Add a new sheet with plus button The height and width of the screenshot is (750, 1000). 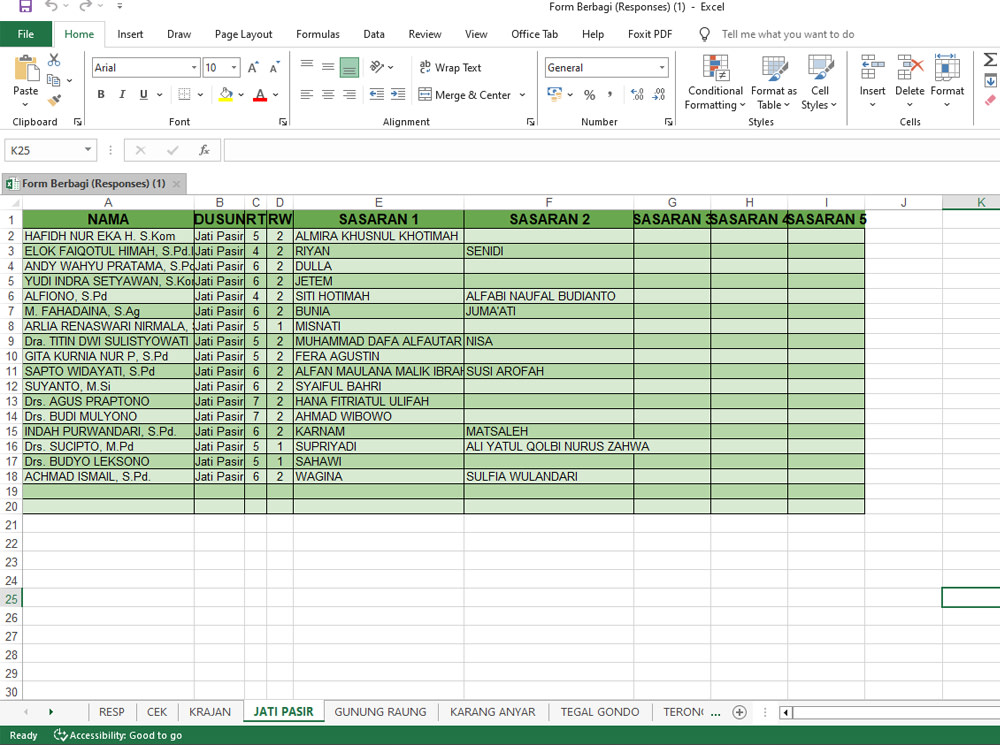click(x=739, y=712)
